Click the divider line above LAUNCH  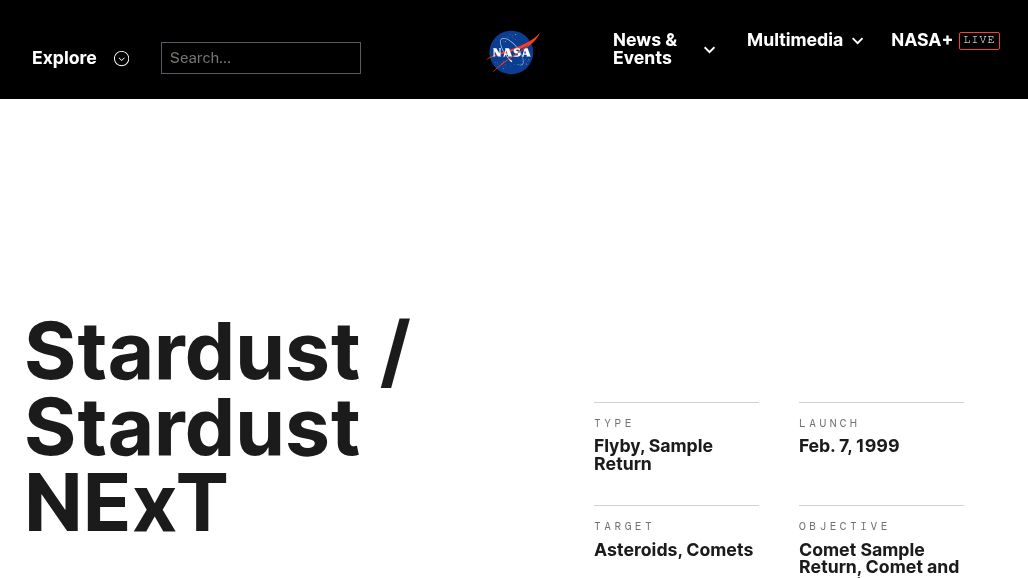click(x=881, y=403)
